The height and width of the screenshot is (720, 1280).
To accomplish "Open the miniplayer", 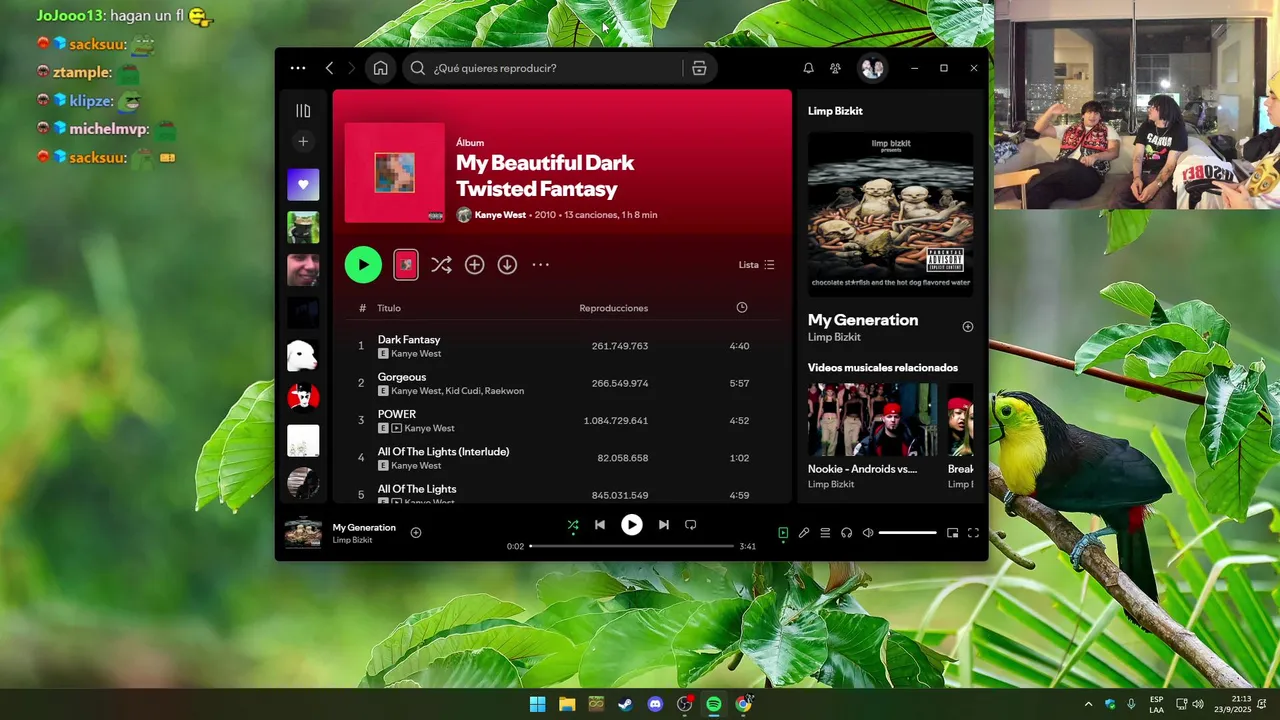I will tap(952, 533).
